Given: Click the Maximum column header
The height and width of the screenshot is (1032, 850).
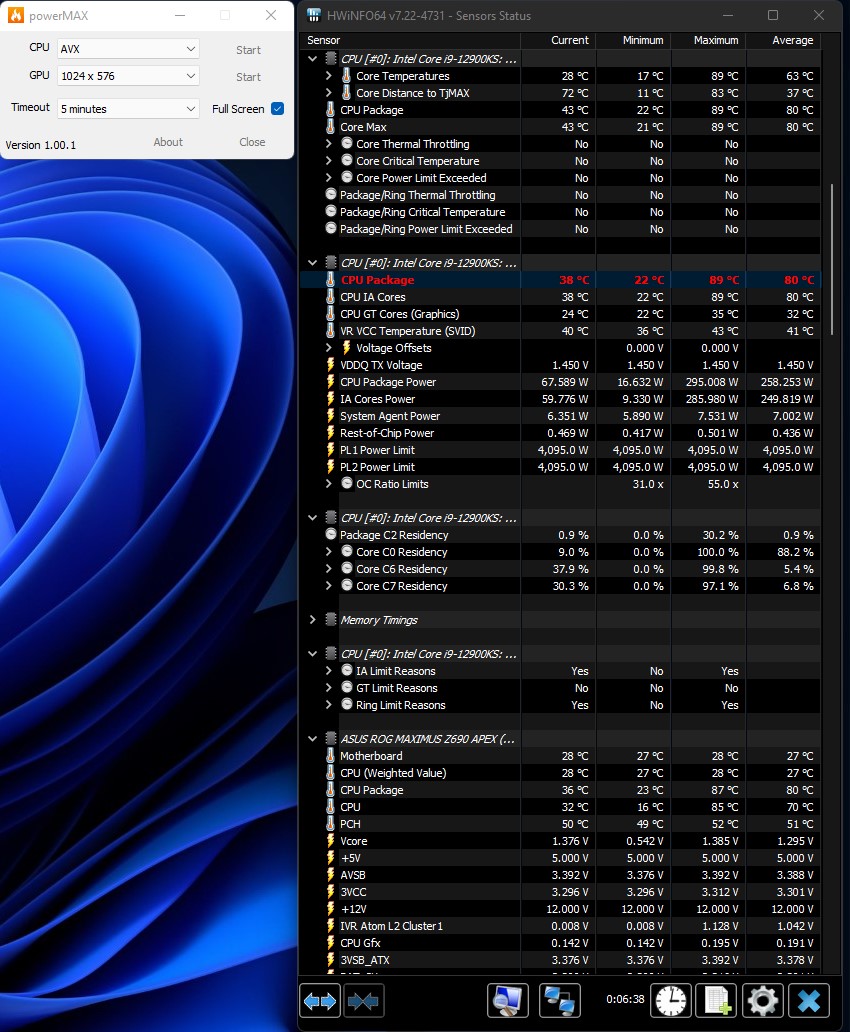Looking at the screenshot, I should [x=708, y=40].
